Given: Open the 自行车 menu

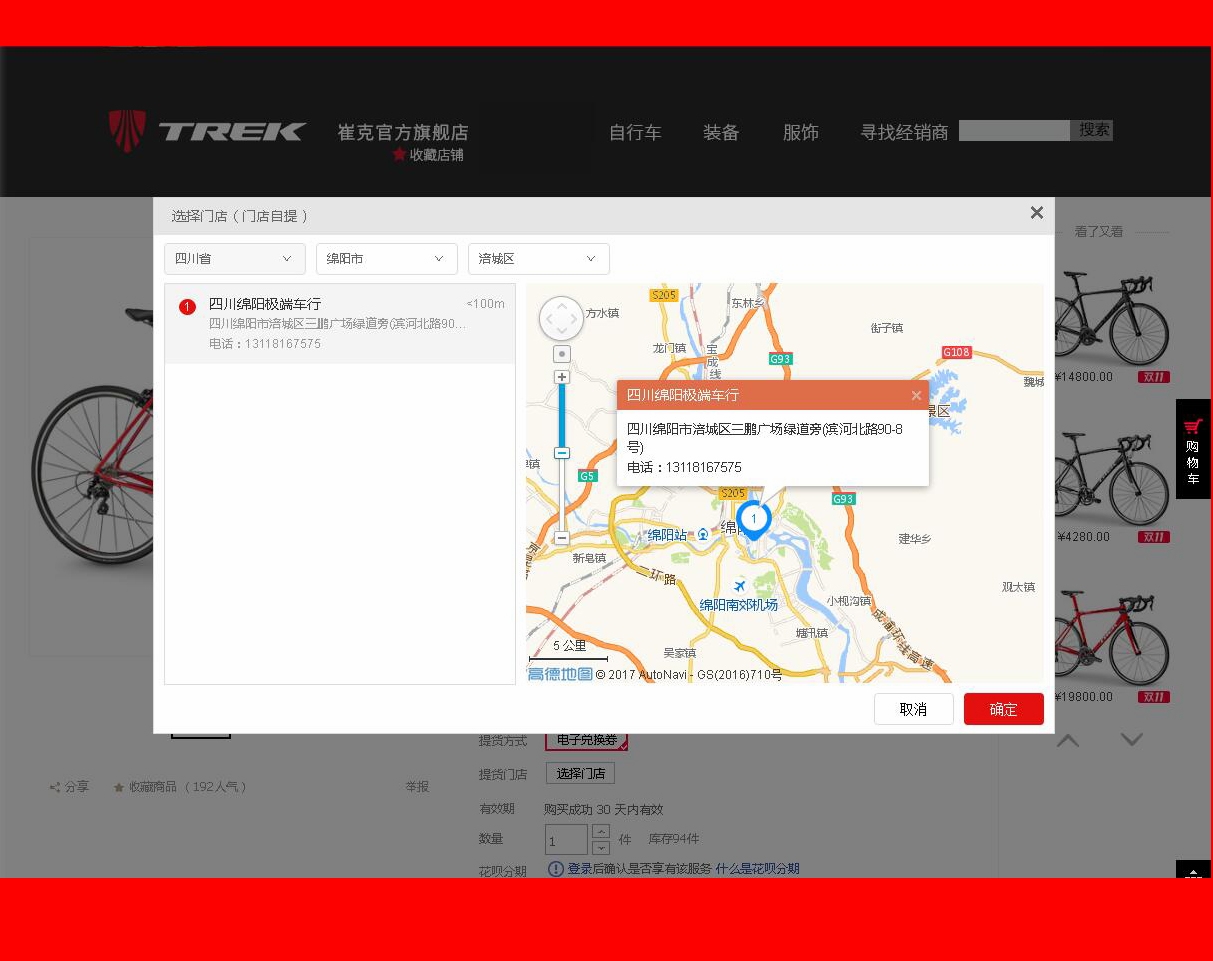Looking at the screenshot, I should tap(635, 132).
